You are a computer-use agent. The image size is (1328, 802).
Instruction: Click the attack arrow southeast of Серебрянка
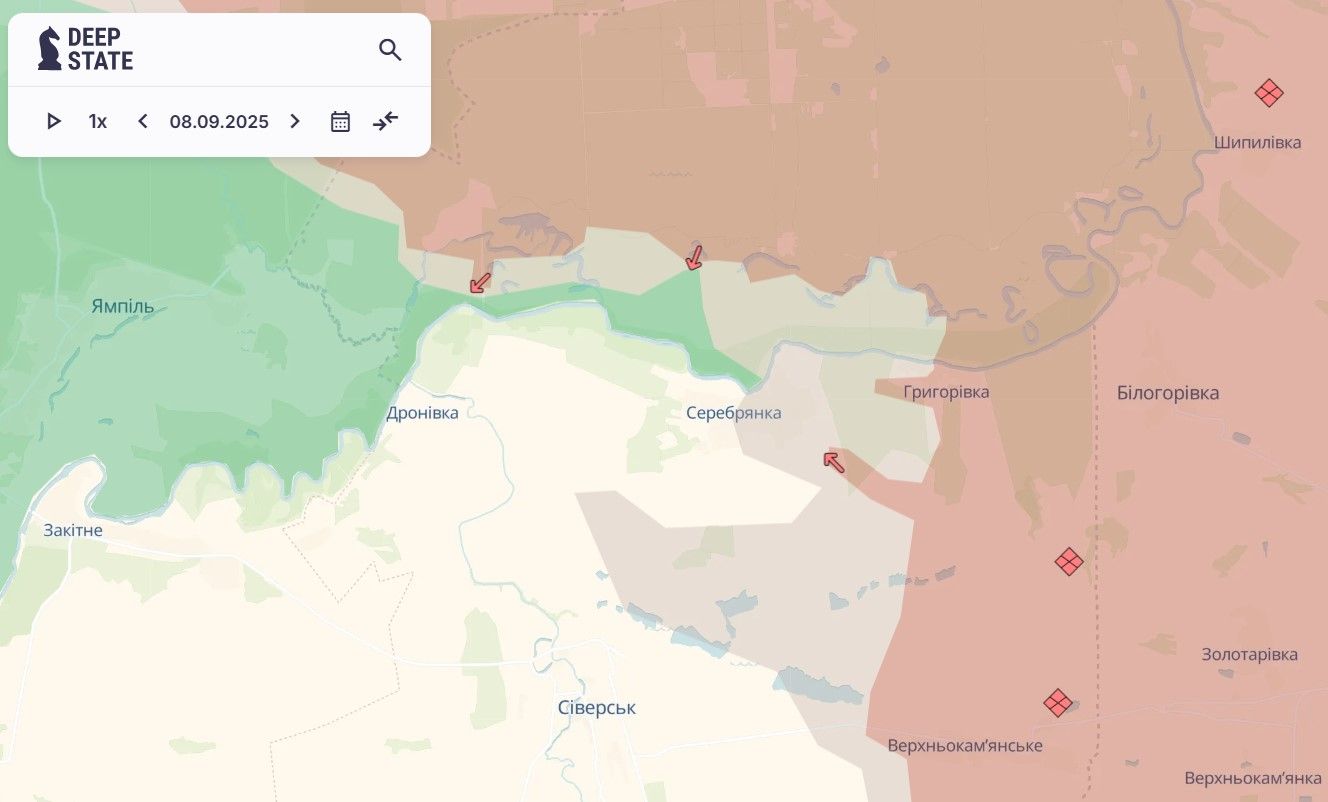coord(833,461)
